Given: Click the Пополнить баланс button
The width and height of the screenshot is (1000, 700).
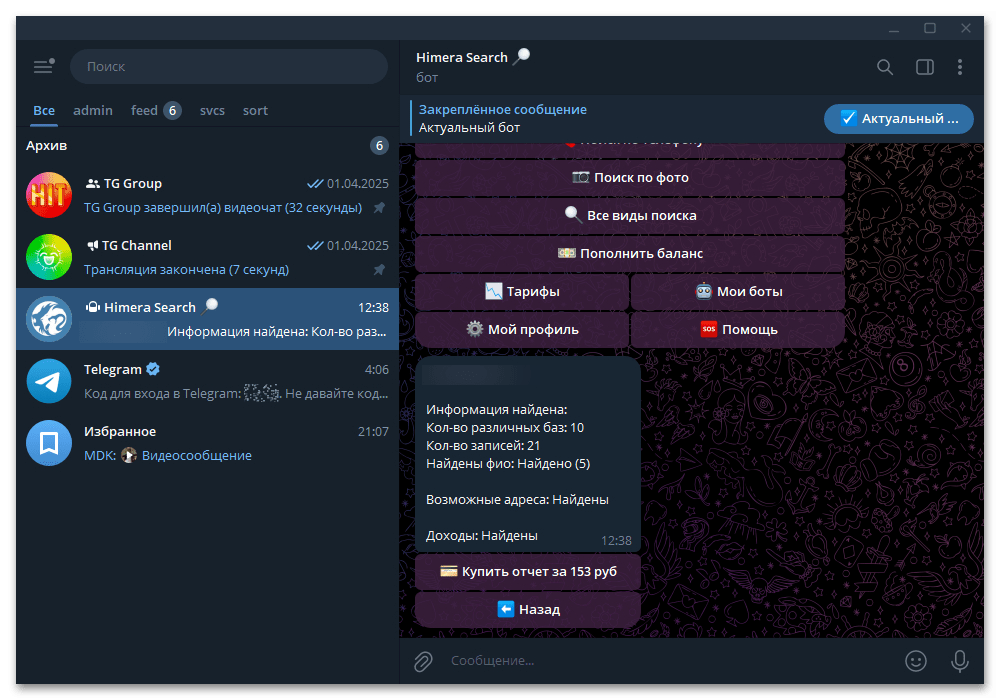Looking at the screenshot, I should click(x=630, y=253).
